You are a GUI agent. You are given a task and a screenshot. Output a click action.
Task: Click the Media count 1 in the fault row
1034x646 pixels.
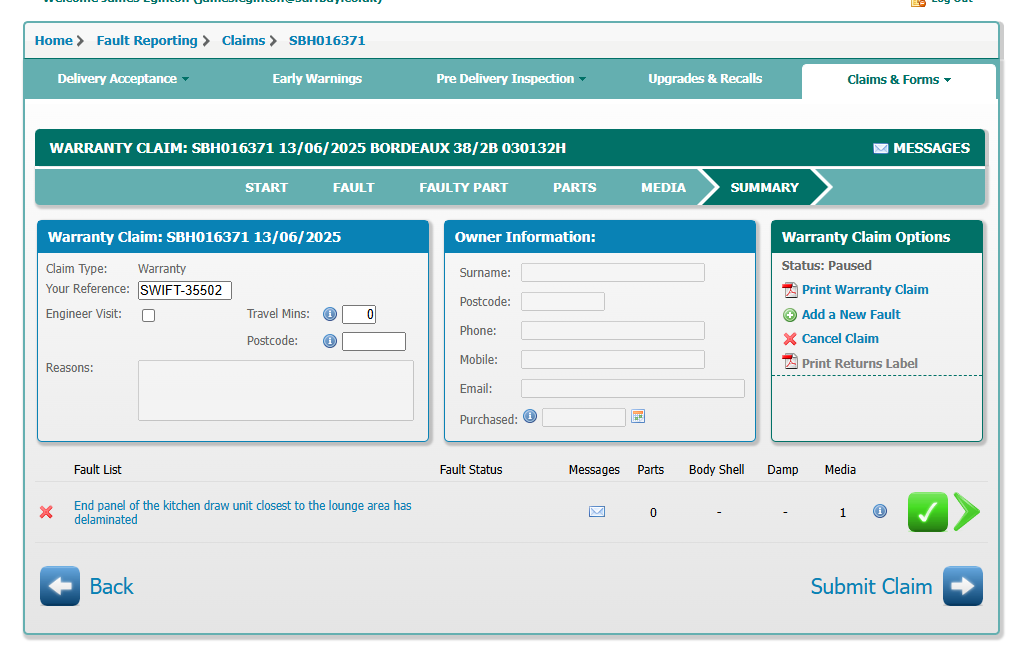pyautogui.click(x=843, y=513)
